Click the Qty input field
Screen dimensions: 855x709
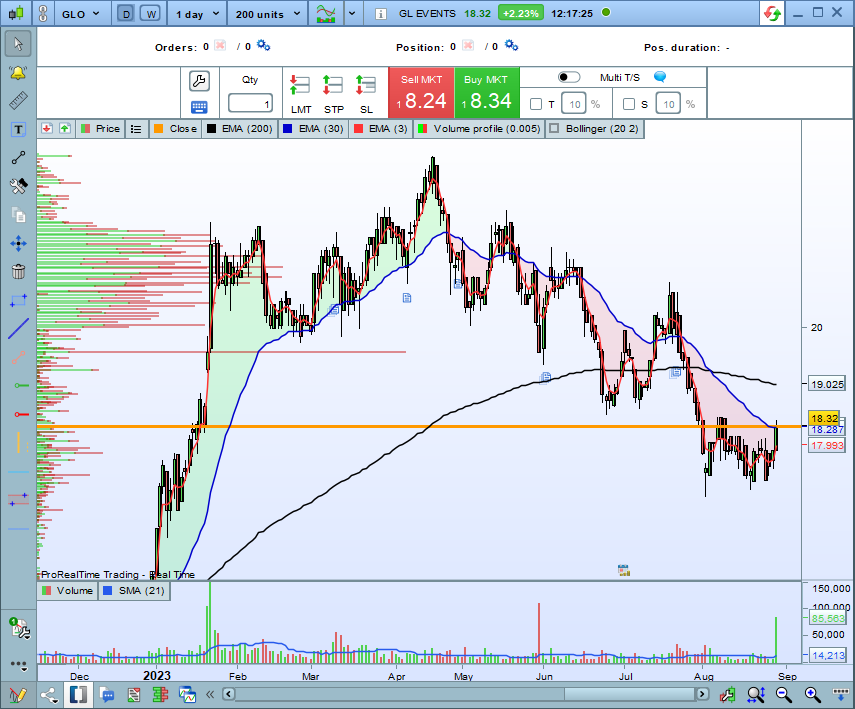coord(250,103)
